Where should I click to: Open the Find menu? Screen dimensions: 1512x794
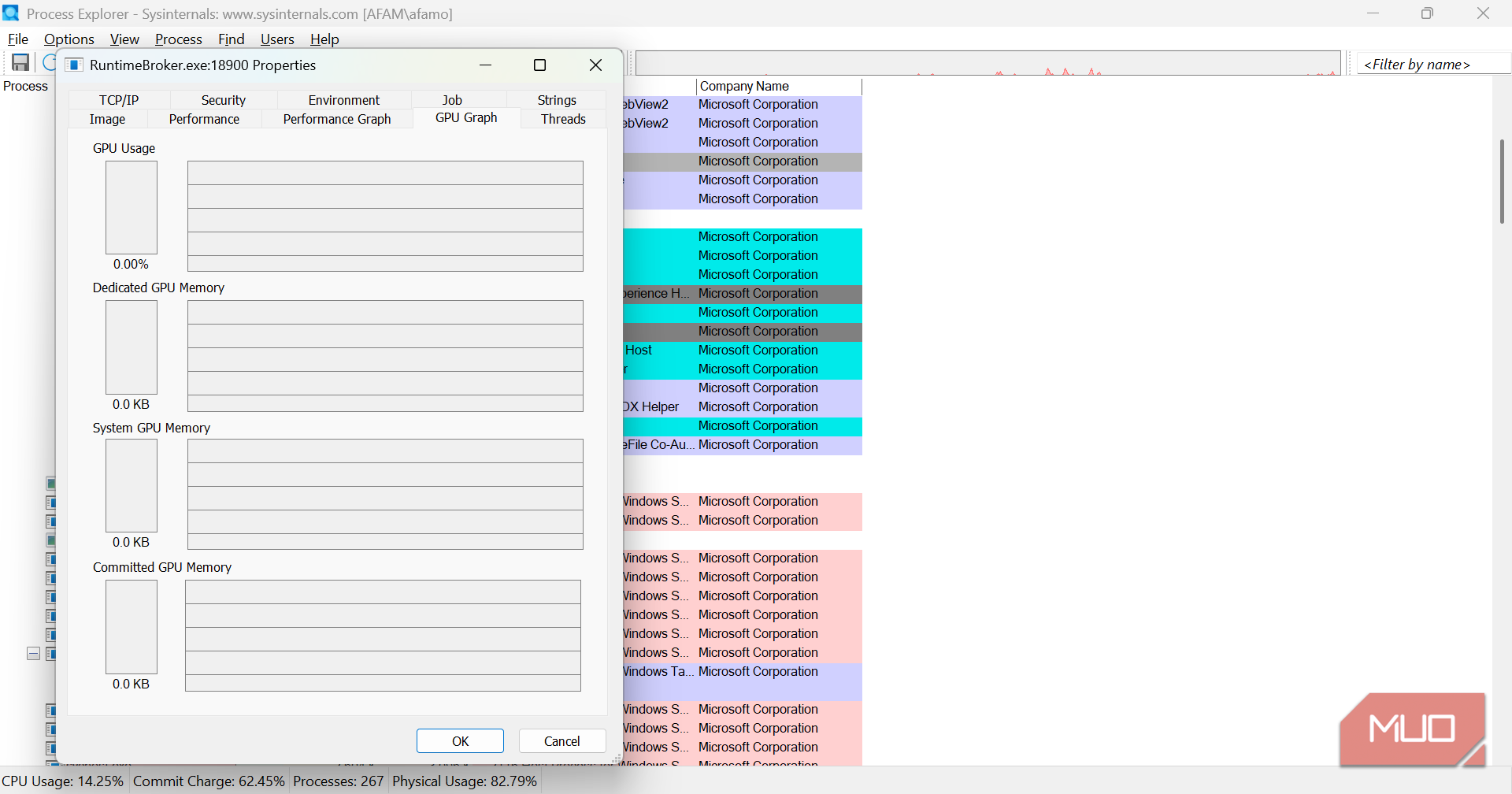coord(232,39)
